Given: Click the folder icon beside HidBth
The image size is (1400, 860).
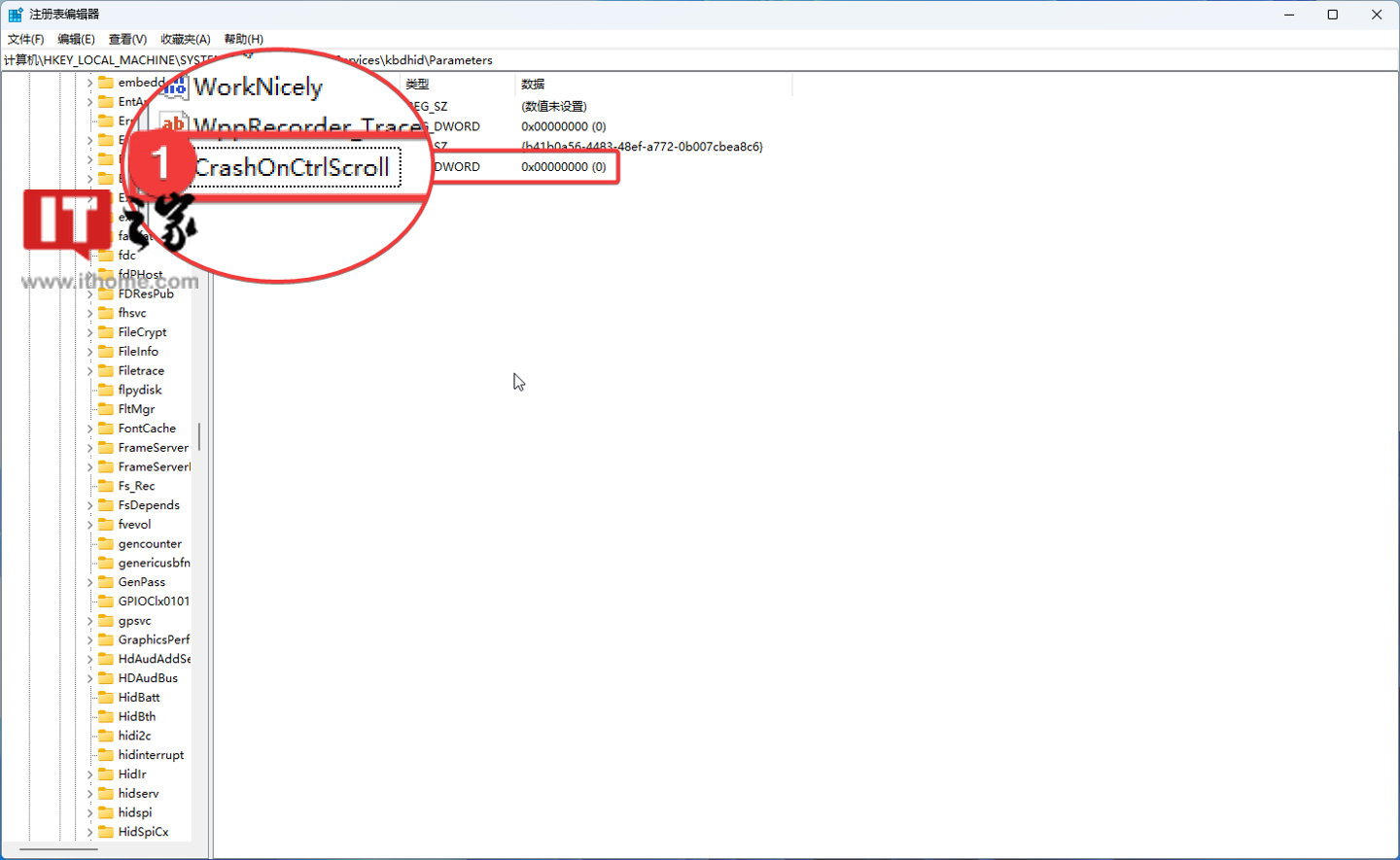Looking at the screenshot, I should [106, 717].
